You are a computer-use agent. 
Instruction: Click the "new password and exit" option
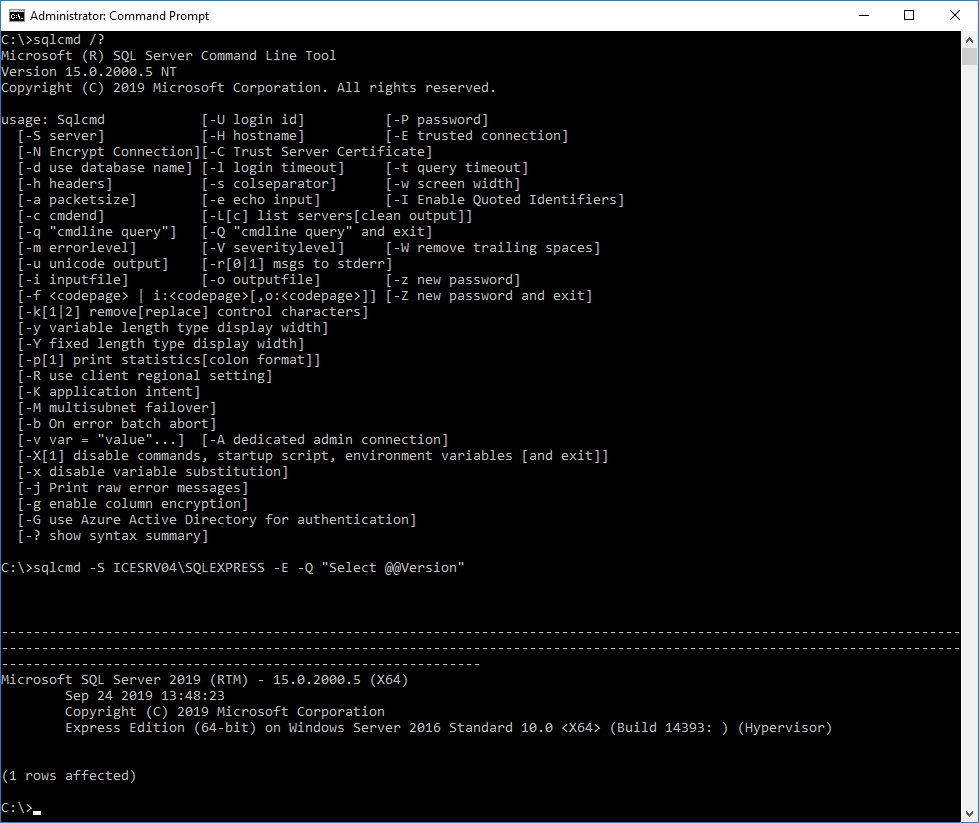(489, 296)
